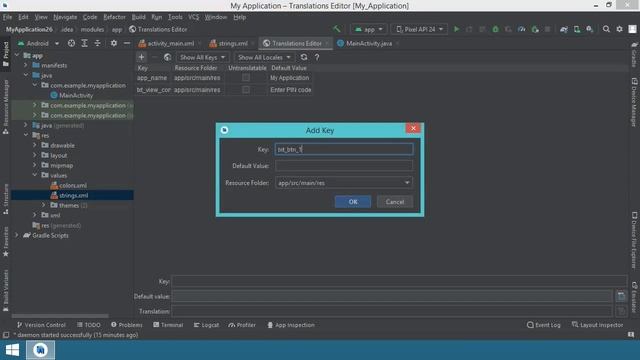640x360 pixels.
Task: Switch to activity_main.xml tab
Action: [x=170, y=43]
